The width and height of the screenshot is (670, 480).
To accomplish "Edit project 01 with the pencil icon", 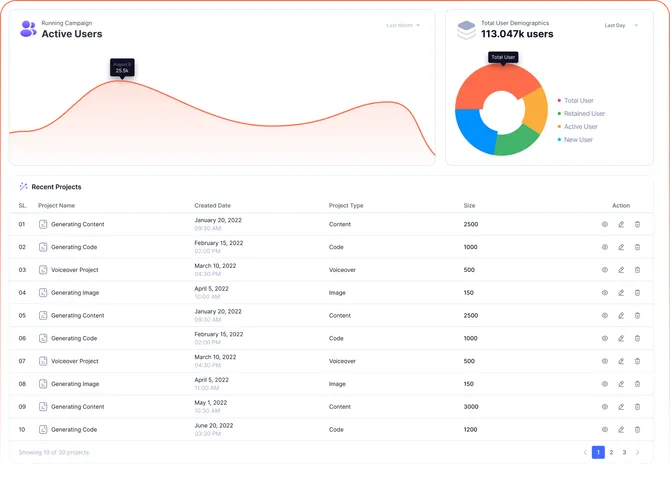I will 621,224.
